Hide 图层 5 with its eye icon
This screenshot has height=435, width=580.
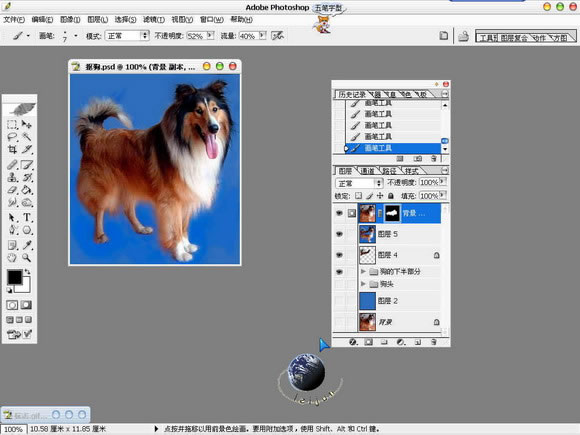tap(339, 234)
